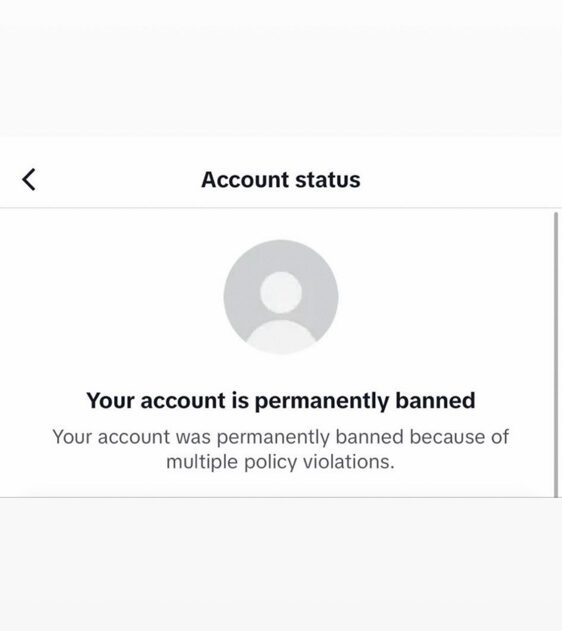Click 'Your account is permanently banned' heading
Image resolution: width=562 pixels, height=631 pixels.
click(281, 401)
